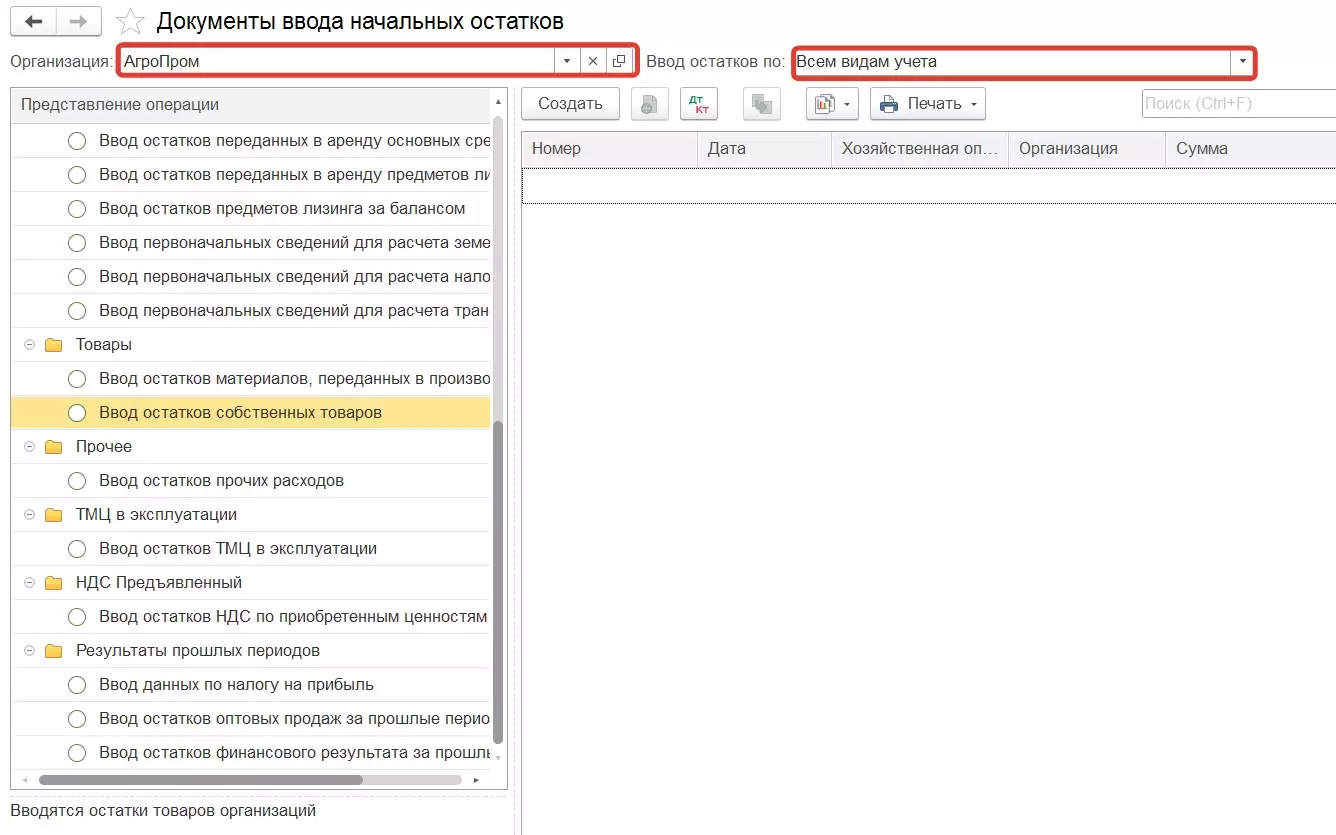The width and height of the screenshot is (1336, 835).
Task: Select 'Ввод остатков оптовых продаж за прошлые перио' row
Action: pyautogui.click(x=250, y=719)
